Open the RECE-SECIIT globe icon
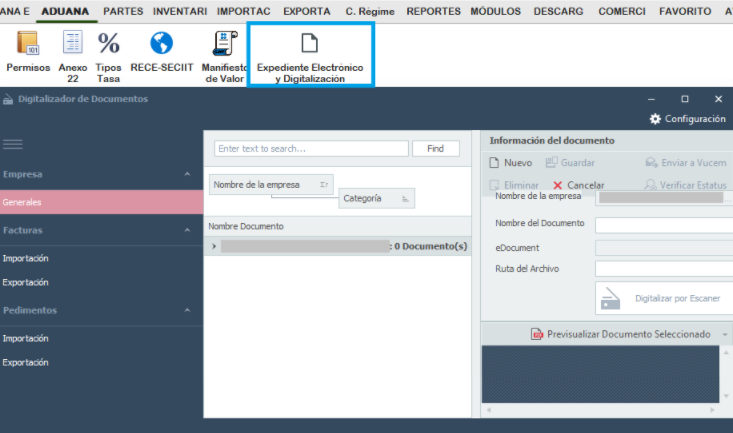Image resolution: width=733 pixels, height=433 pixels. tap(161, 51)
